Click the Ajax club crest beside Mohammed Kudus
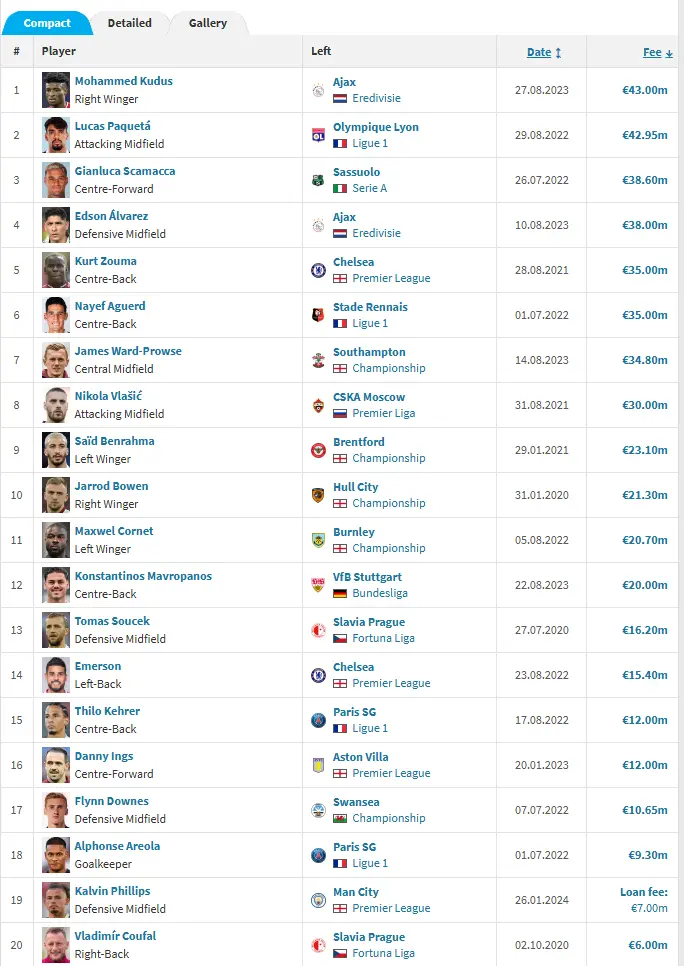684x966 pixels. (x=318, y=90)
